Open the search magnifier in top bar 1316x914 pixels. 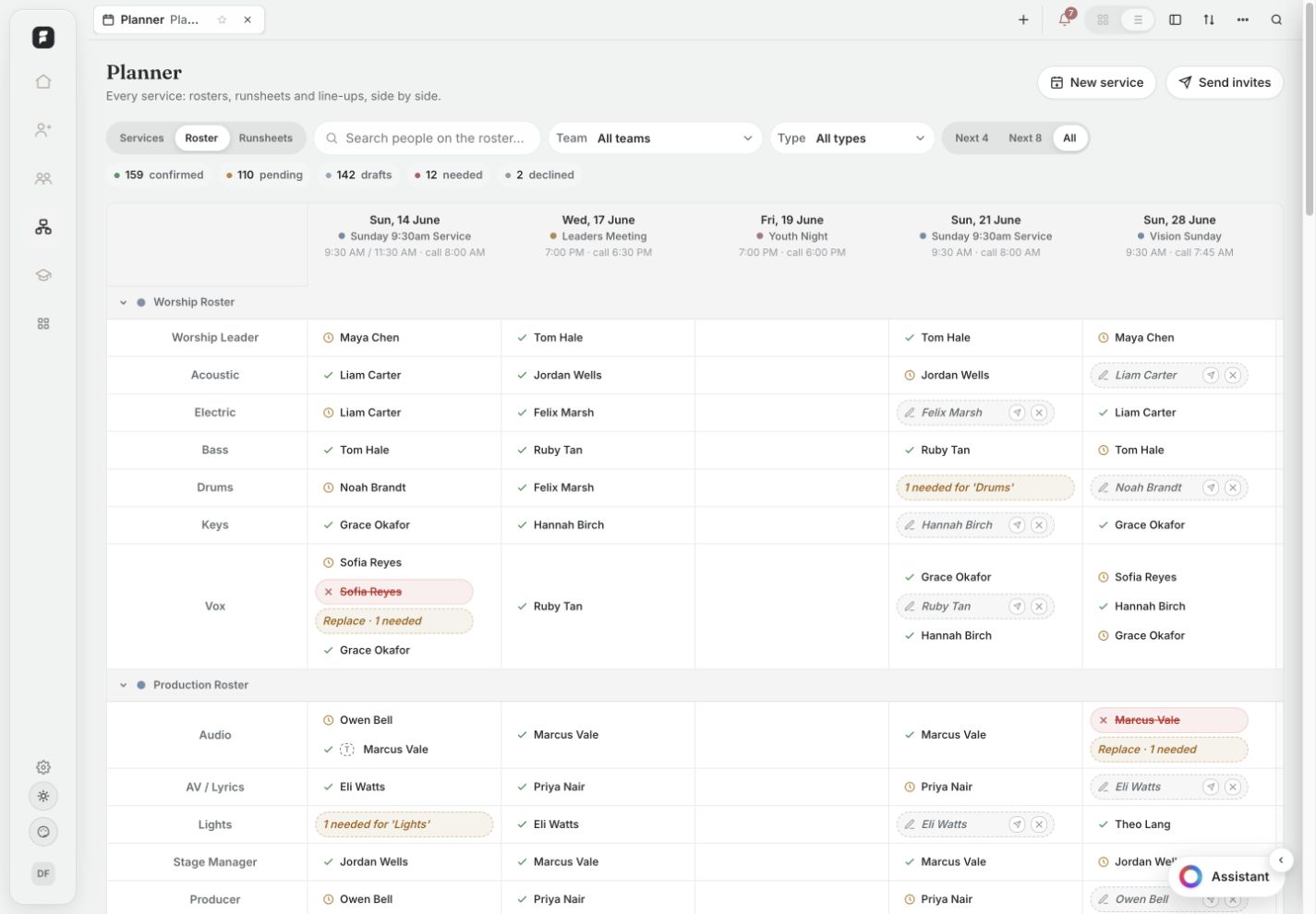coord(1276,19)
